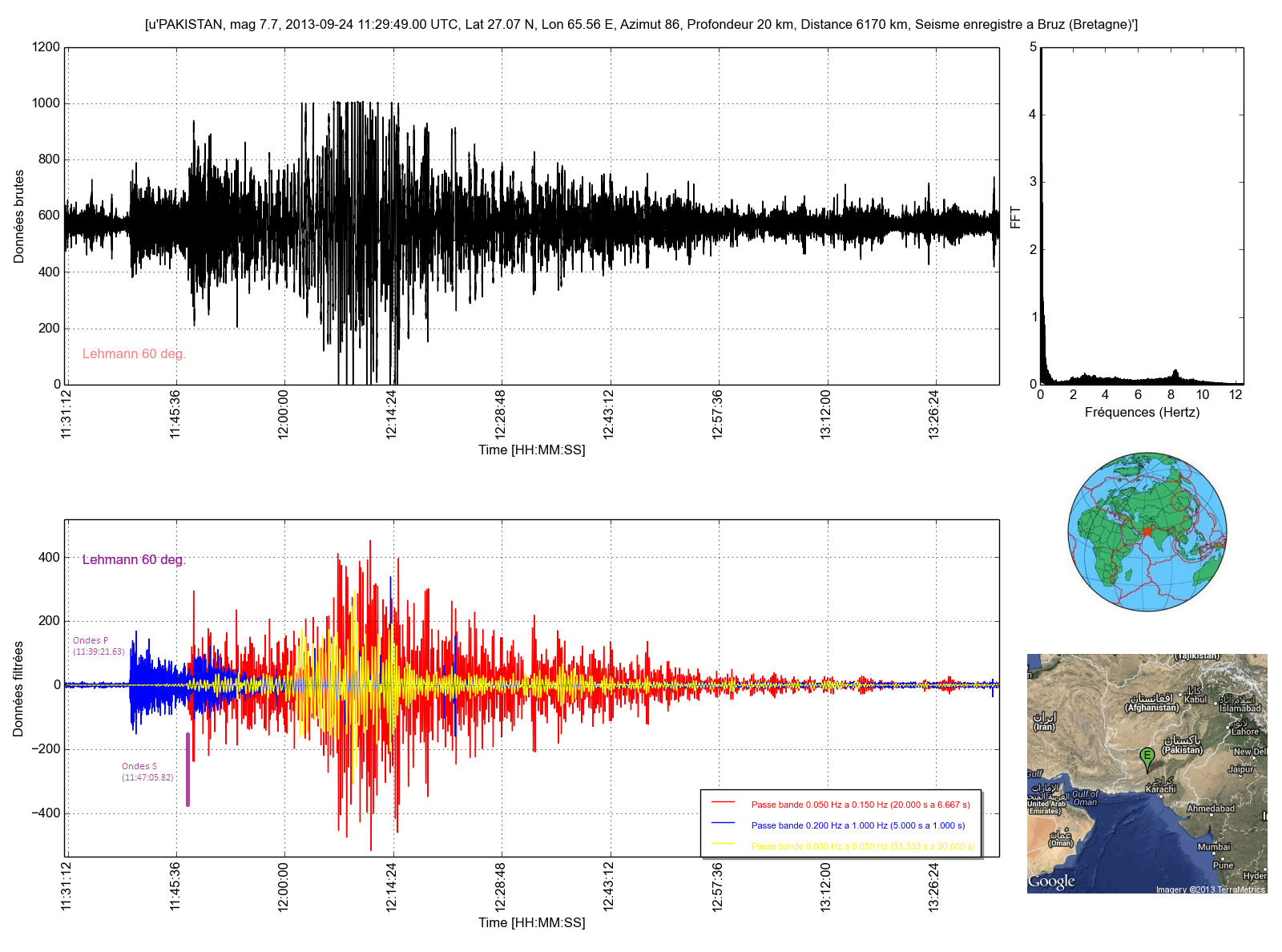1282x952 pixels.
Task: Click the 'Données brutes' y-axis label
Action: click(19, 216)
